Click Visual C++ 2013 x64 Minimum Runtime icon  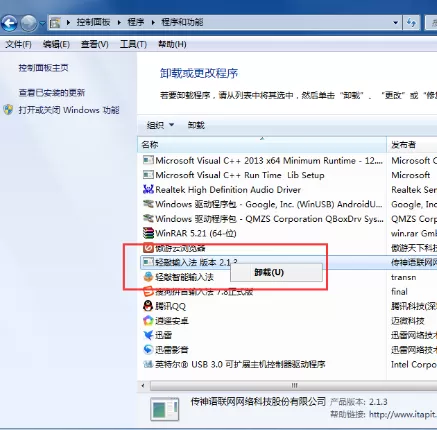(148, 160)
